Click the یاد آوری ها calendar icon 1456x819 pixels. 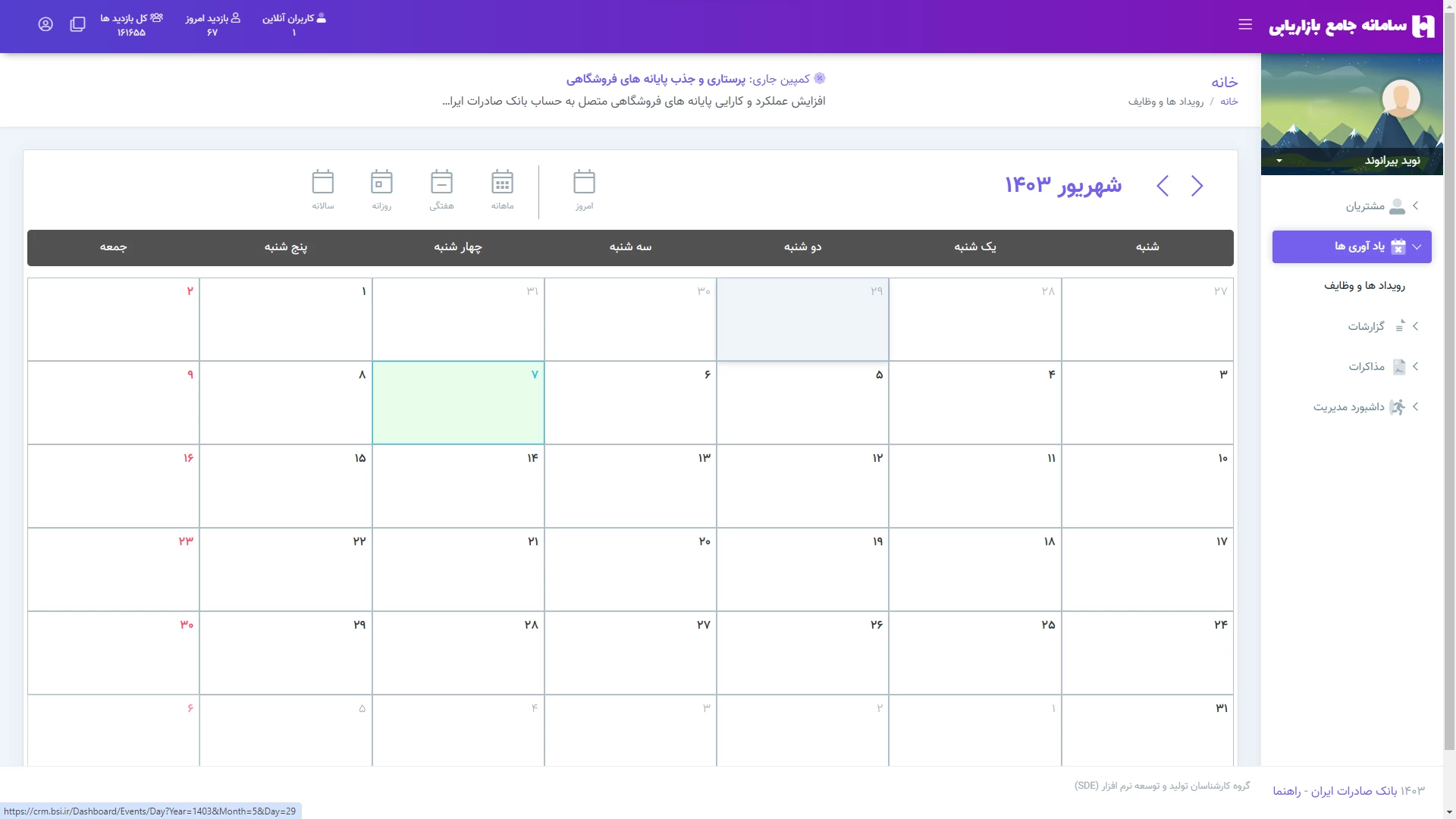[1398, 246]
